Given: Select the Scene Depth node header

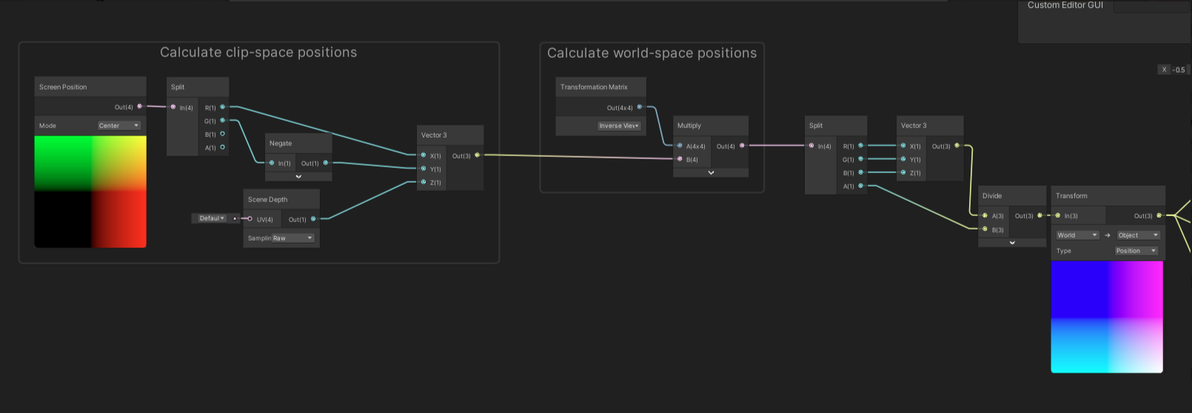Looking at the screenshot, I should (x=281, y=199).
